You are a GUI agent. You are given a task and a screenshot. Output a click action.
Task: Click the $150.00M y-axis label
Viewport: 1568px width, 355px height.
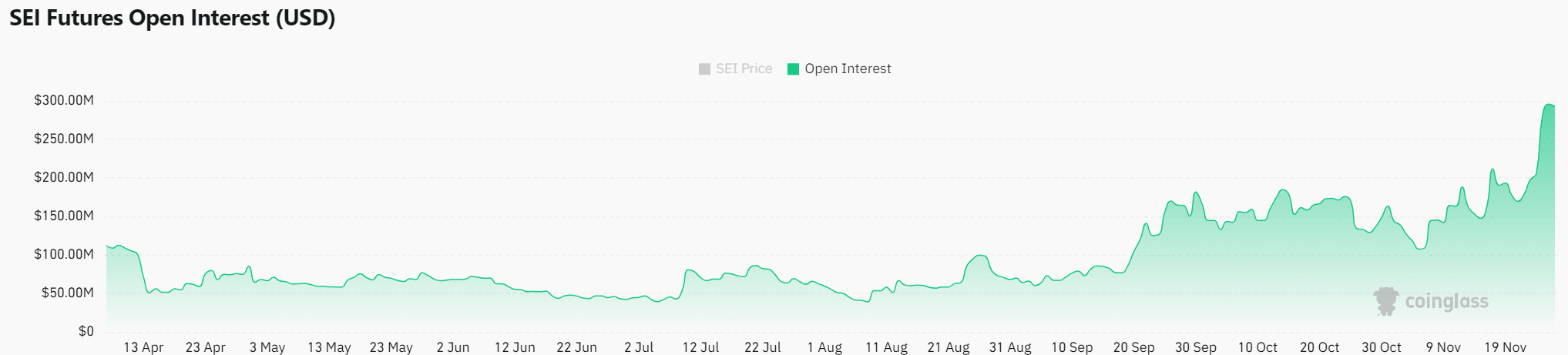64,216
